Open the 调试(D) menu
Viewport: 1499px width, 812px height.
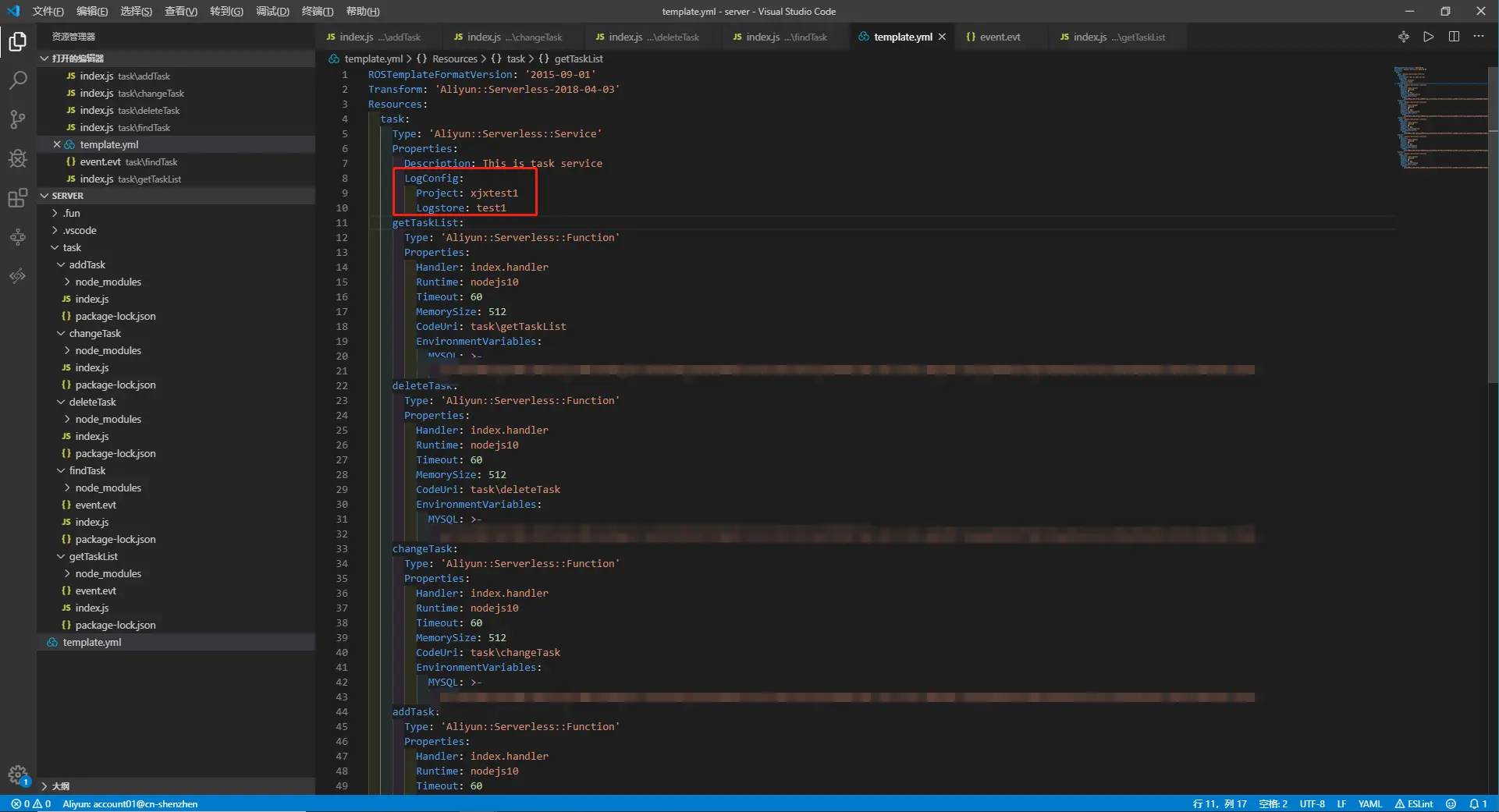[272, 11]
